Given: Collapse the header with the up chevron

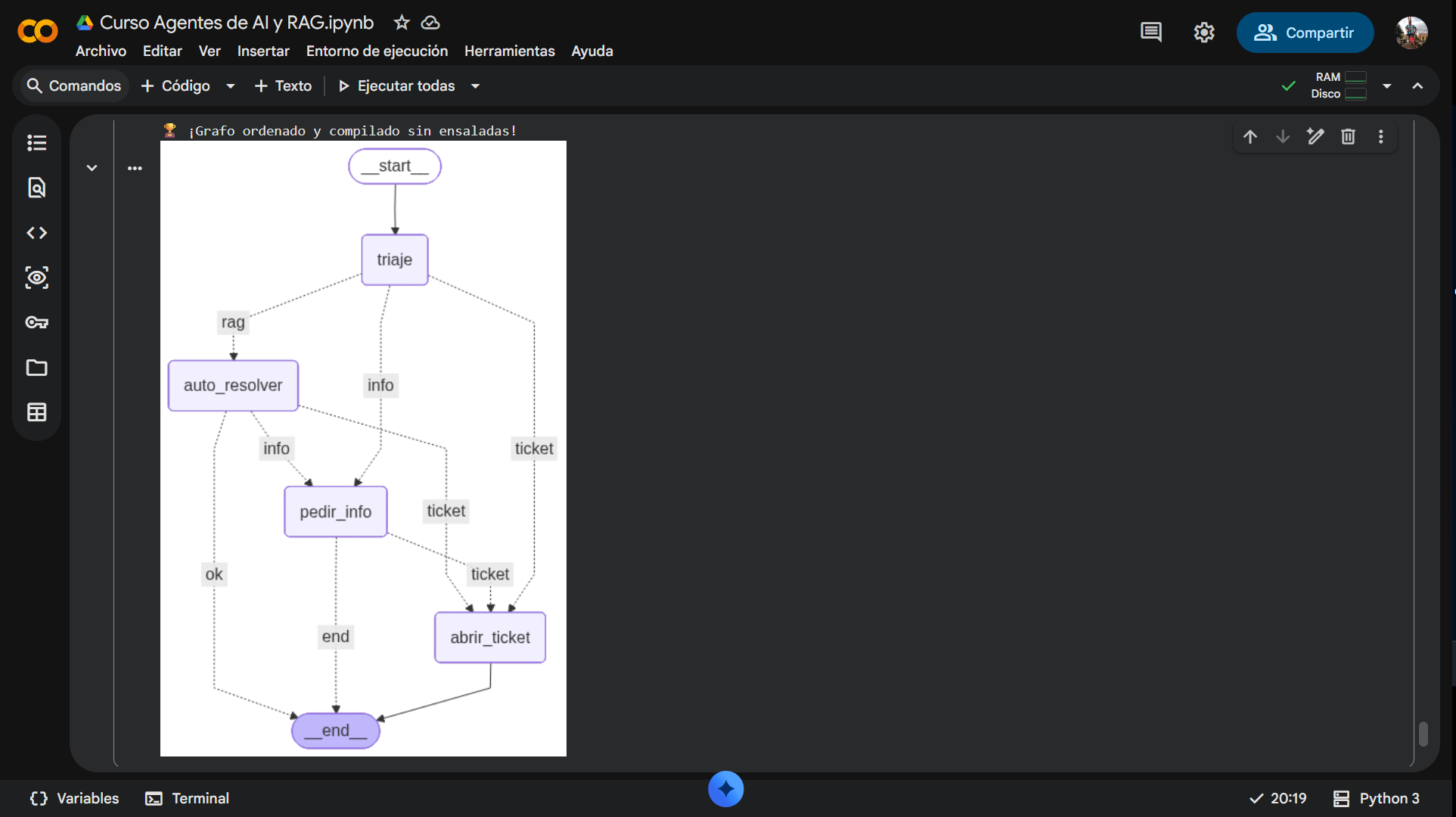Looking at the screenshot, I should click(1417, 86).
